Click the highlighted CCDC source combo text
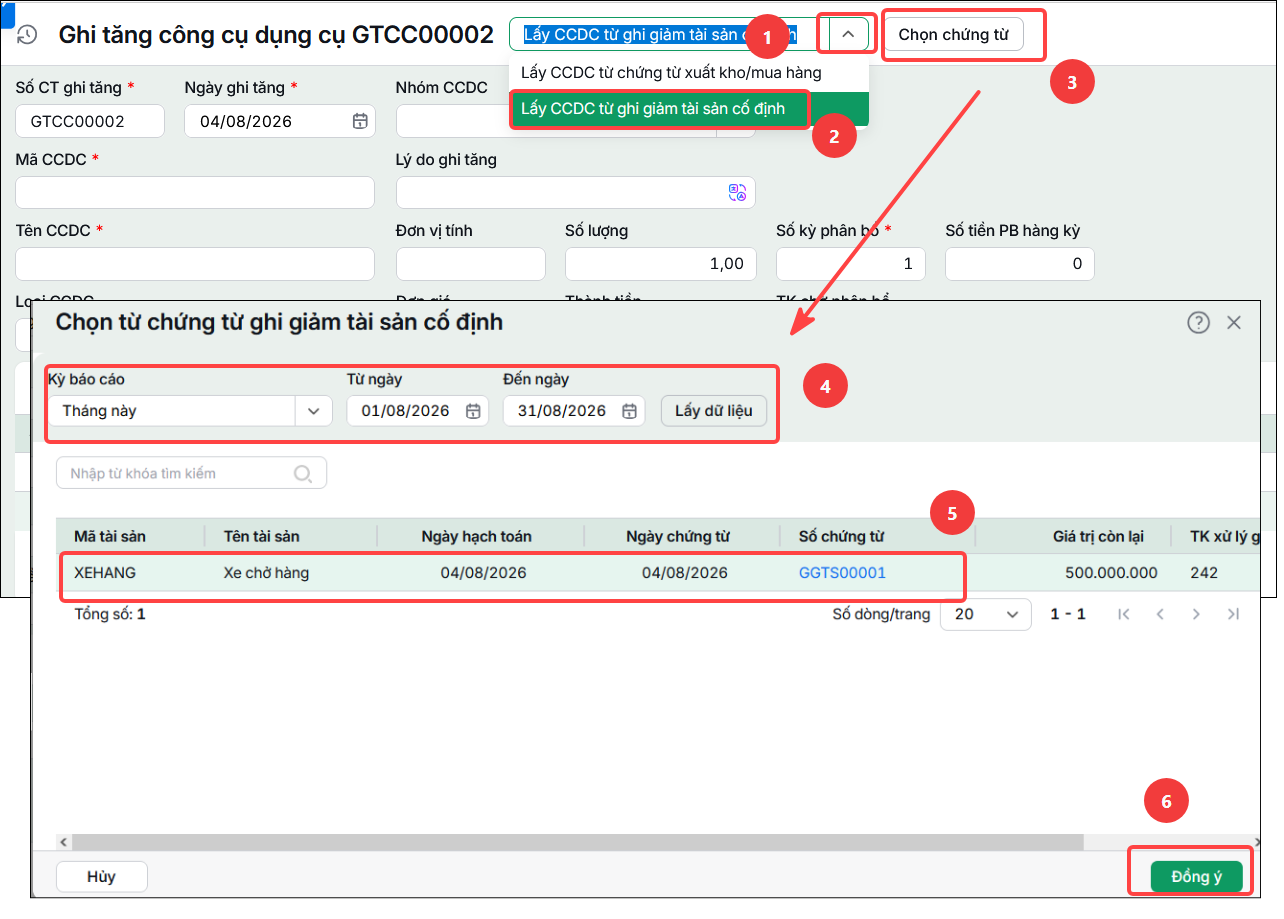 [660, 34]
